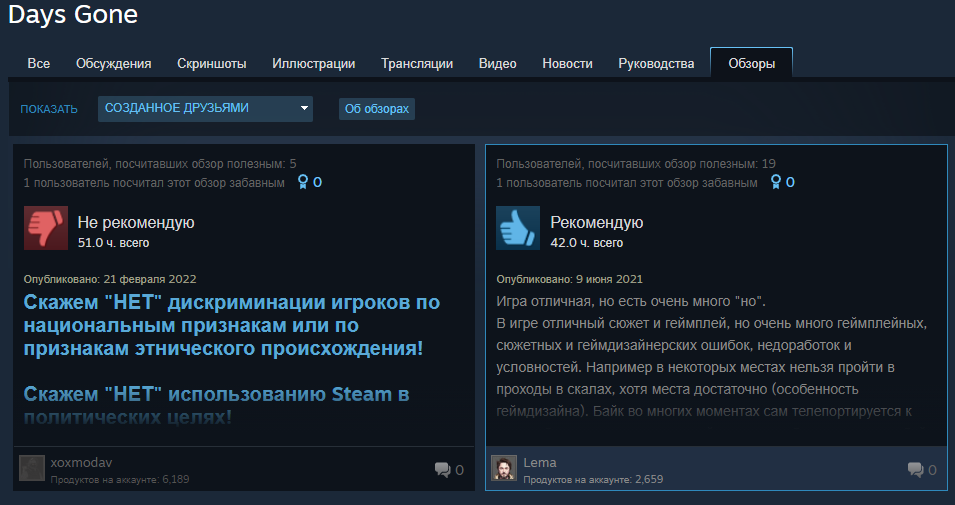The image size is (955, 505).
Task: Click the helpful count ending in "полезным: 5"
Action: pyautogui.click(x=160, y=163)
